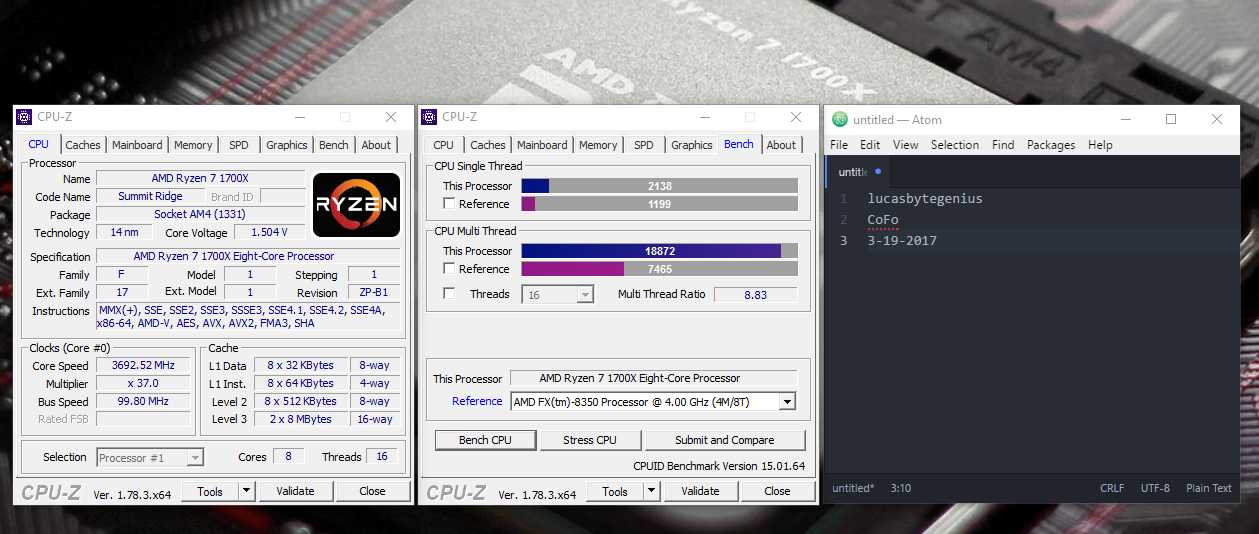1259x534 pixels.
Task: Click the Bench CPU button
Action: [x=485, y=440]
